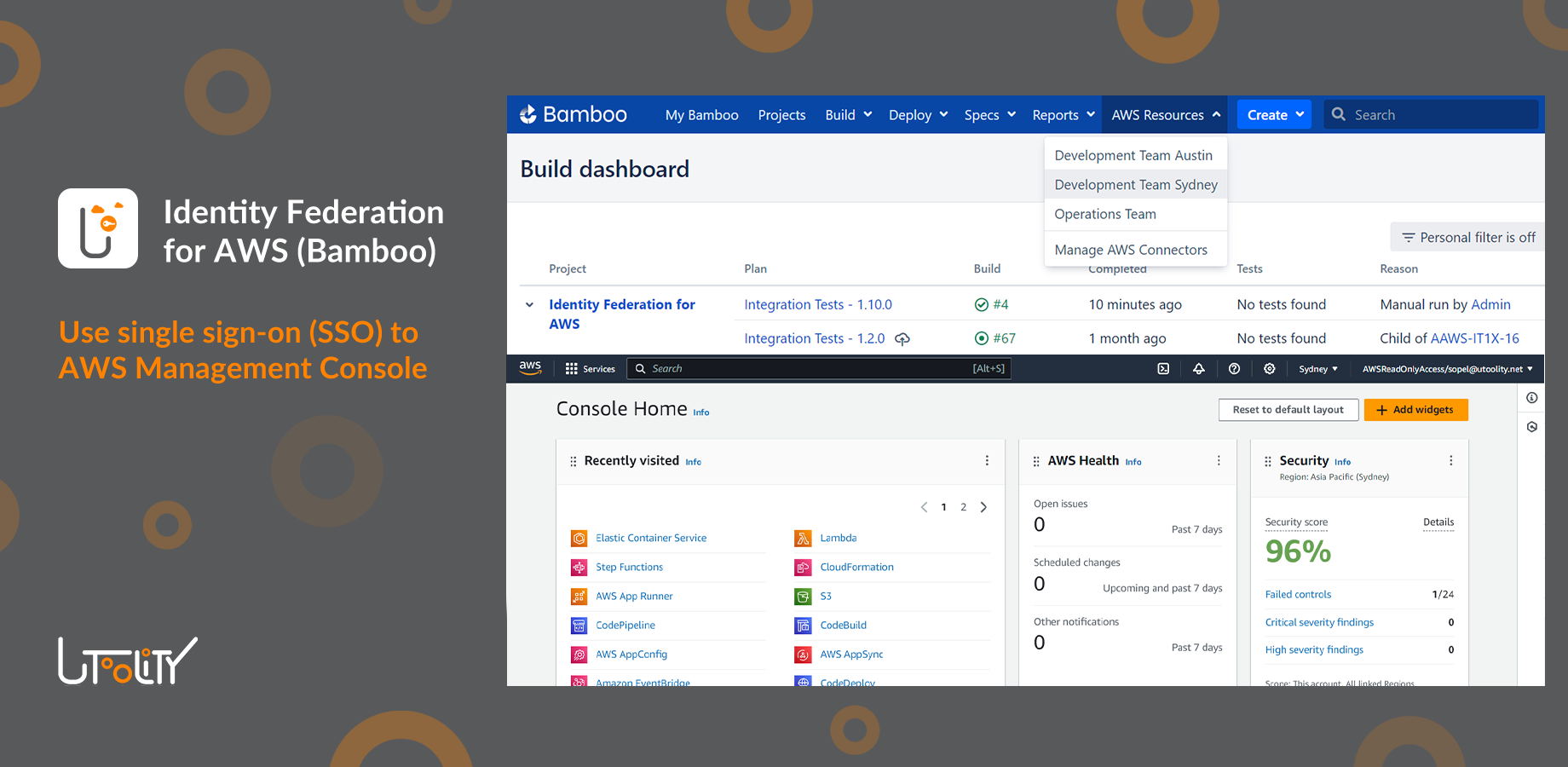Open the Integration Tests - 1.10.0 plan
The height and width of the screenshot is (767, 1568).
click(x=818, y=303)
